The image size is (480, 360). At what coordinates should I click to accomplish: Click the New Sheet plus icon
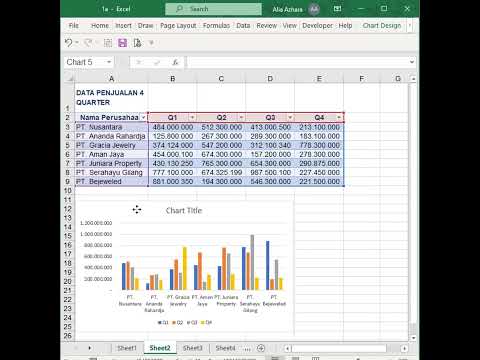(261, 348)
